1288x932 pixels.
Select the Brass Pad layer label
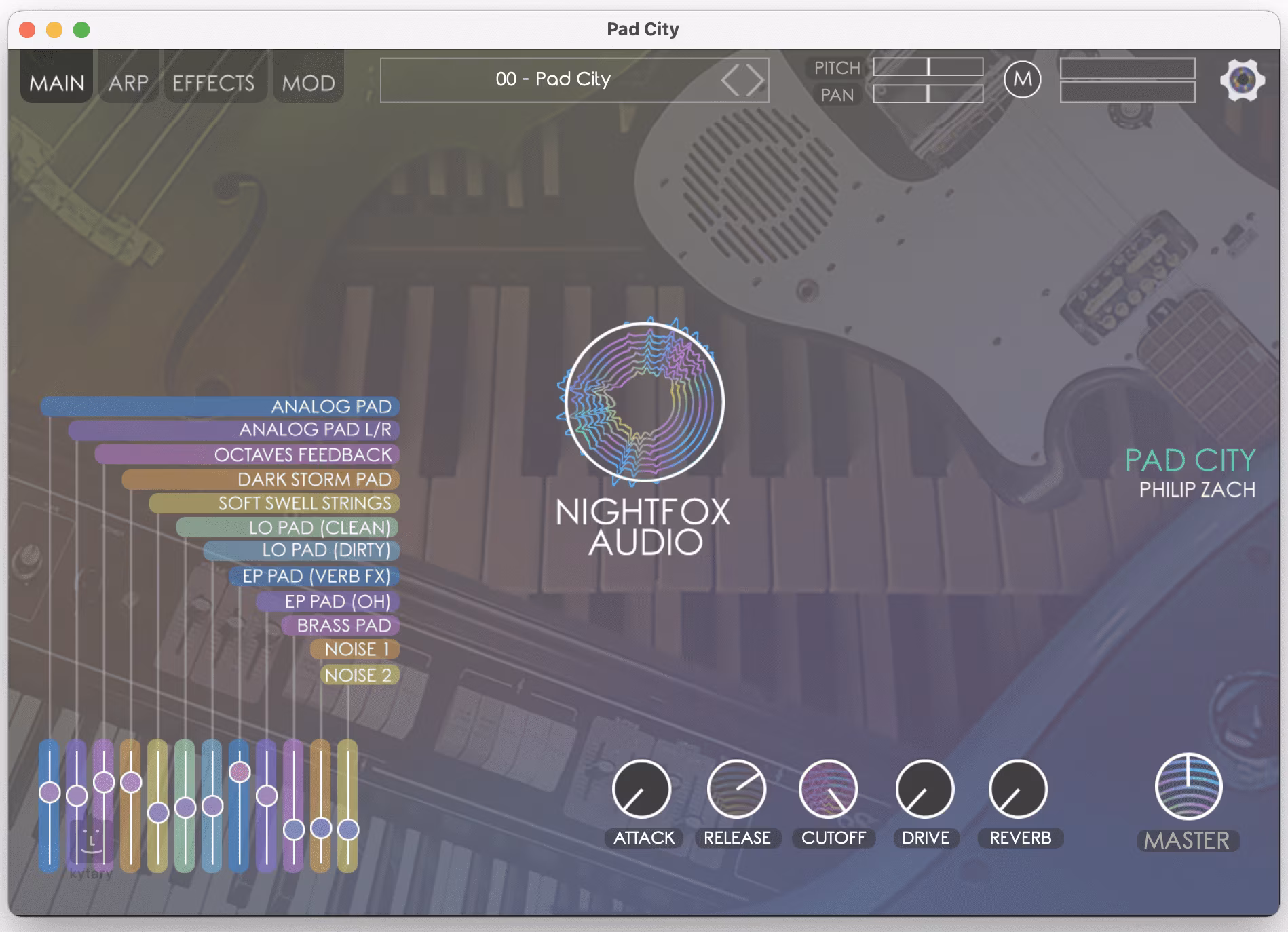[x=343, y=625]
